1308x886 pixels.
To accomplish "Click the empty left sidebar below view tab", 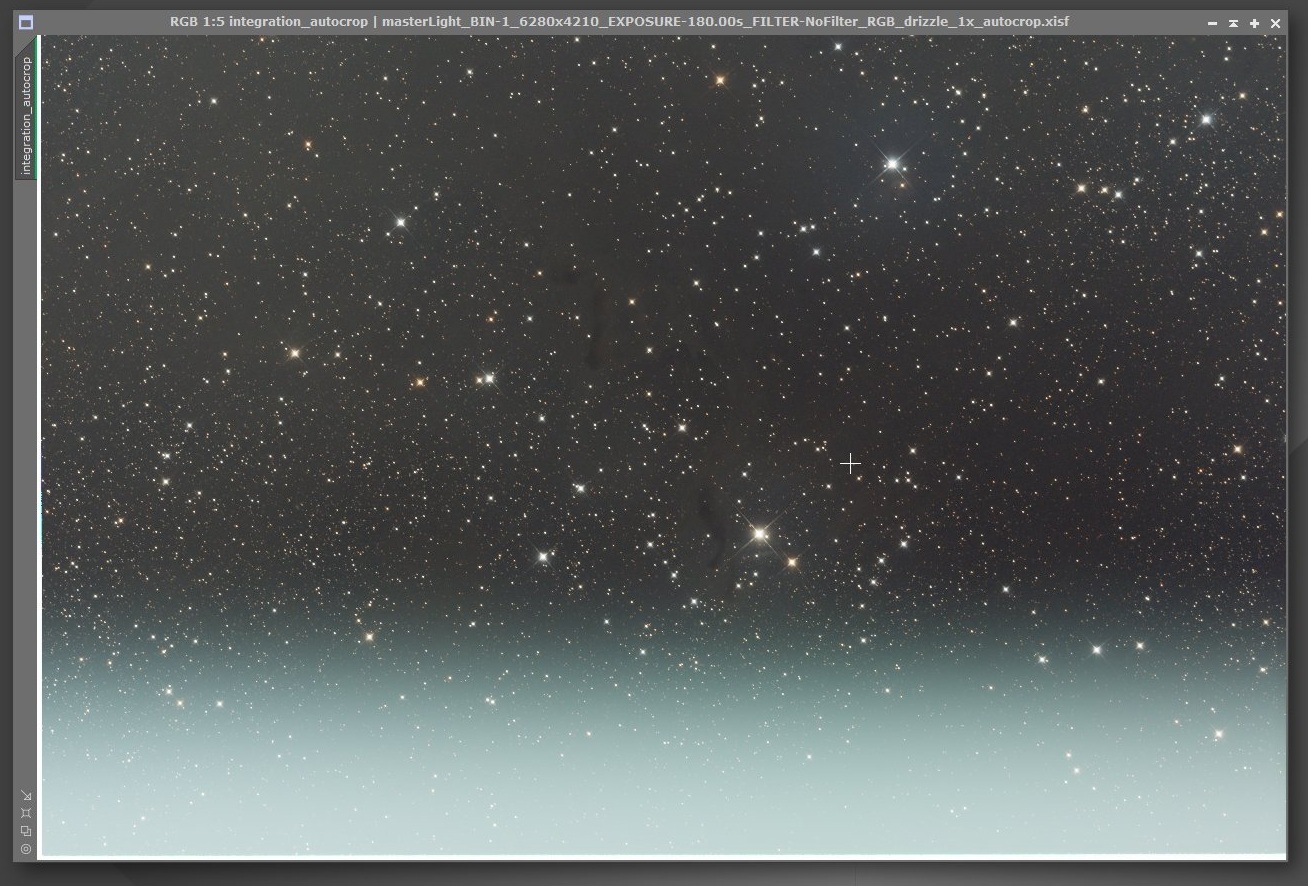I will 26,480.
